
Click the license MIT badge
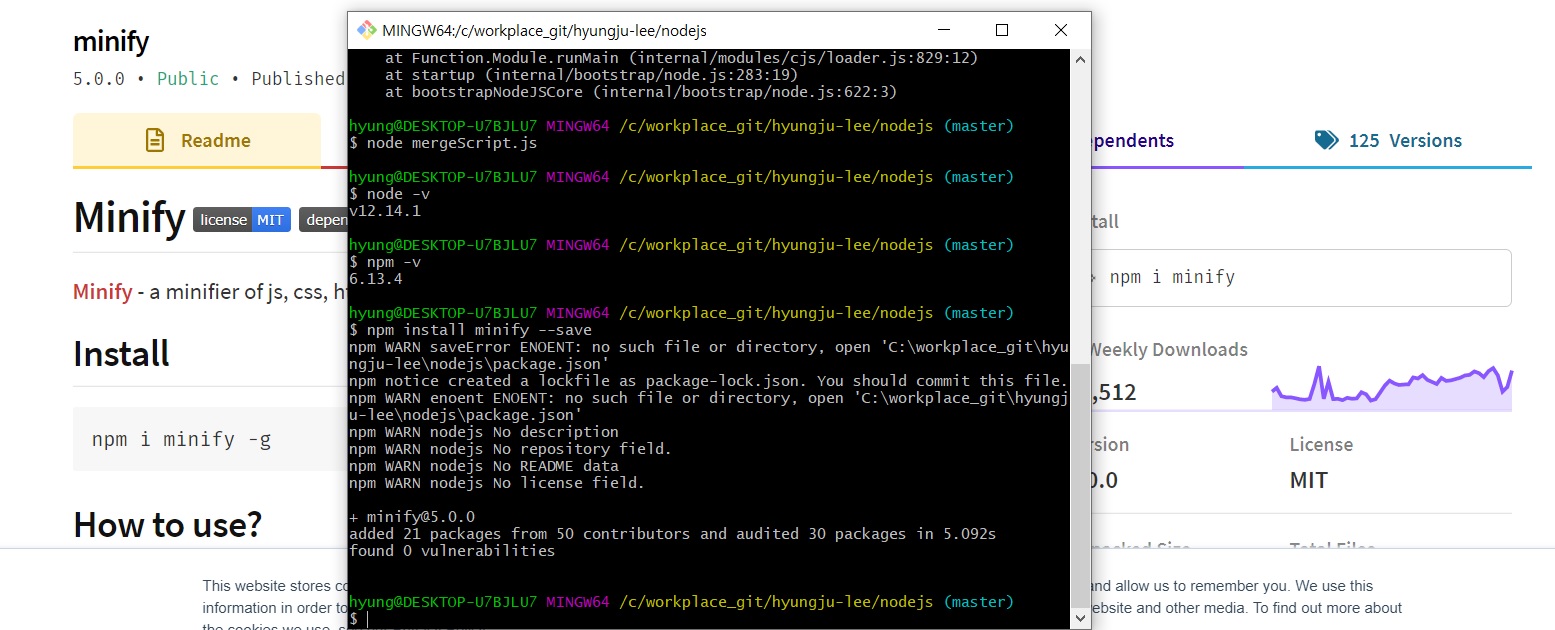pos(242,220)
